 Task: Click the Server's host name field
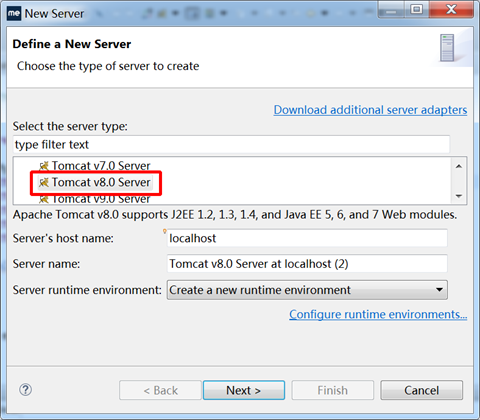click(307, 238)
